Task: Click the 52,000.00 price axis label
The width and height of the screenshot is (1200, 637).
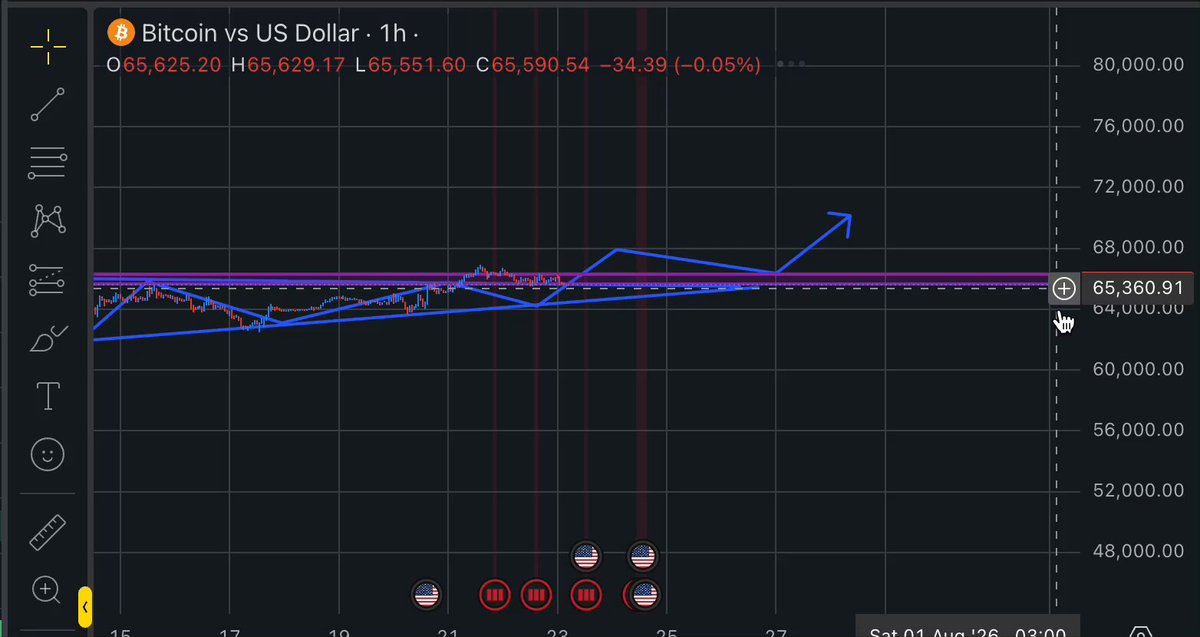Action: coord(1138,491)
